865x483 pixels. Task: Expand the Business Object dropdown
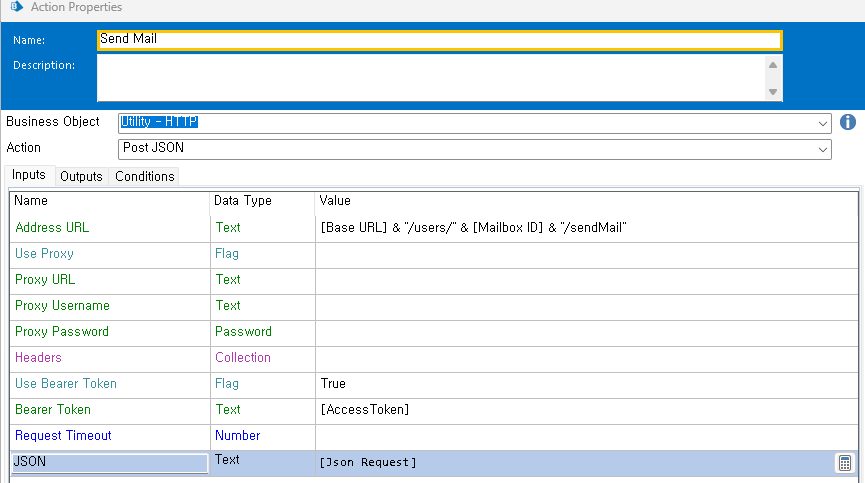823,123
